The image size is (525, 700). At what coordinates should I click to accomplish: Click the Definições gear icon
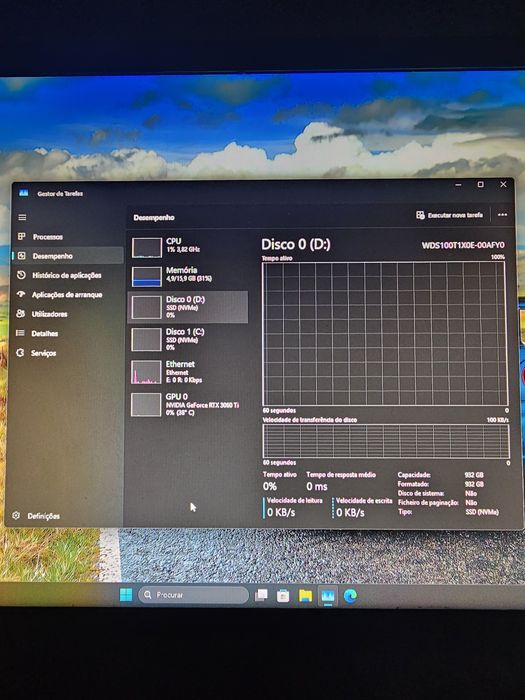tap(16, 515)
